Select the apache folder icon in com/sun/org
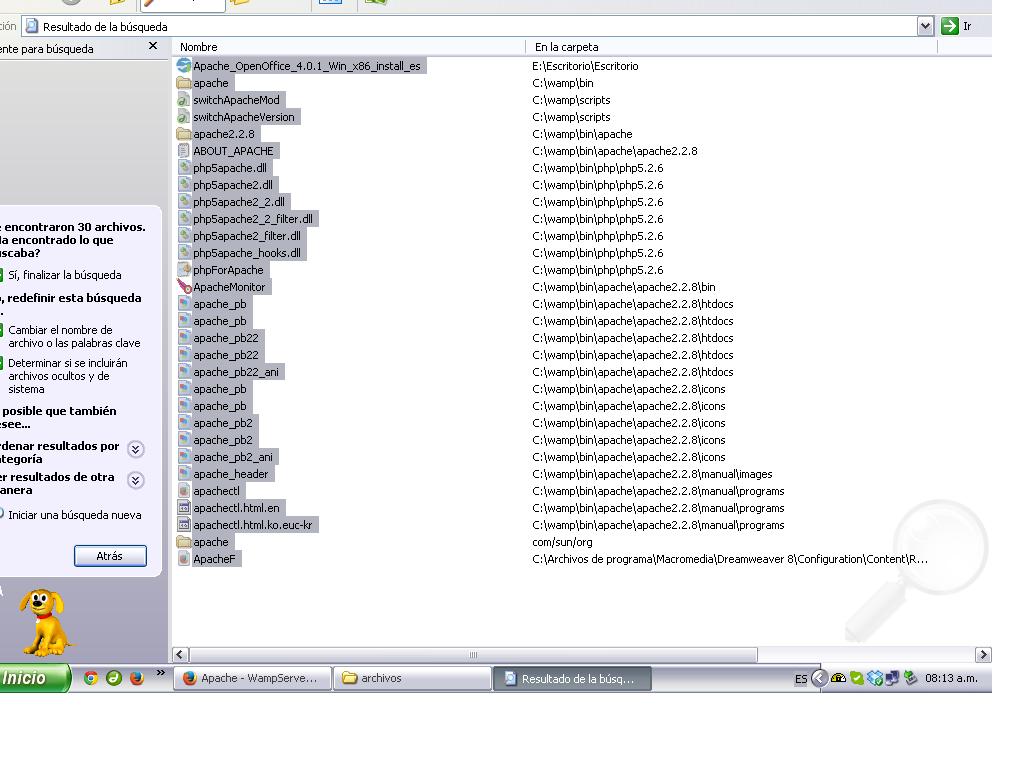Viewport: 1024px width, 768px height. pyautogui.click(x=184, y=541)
